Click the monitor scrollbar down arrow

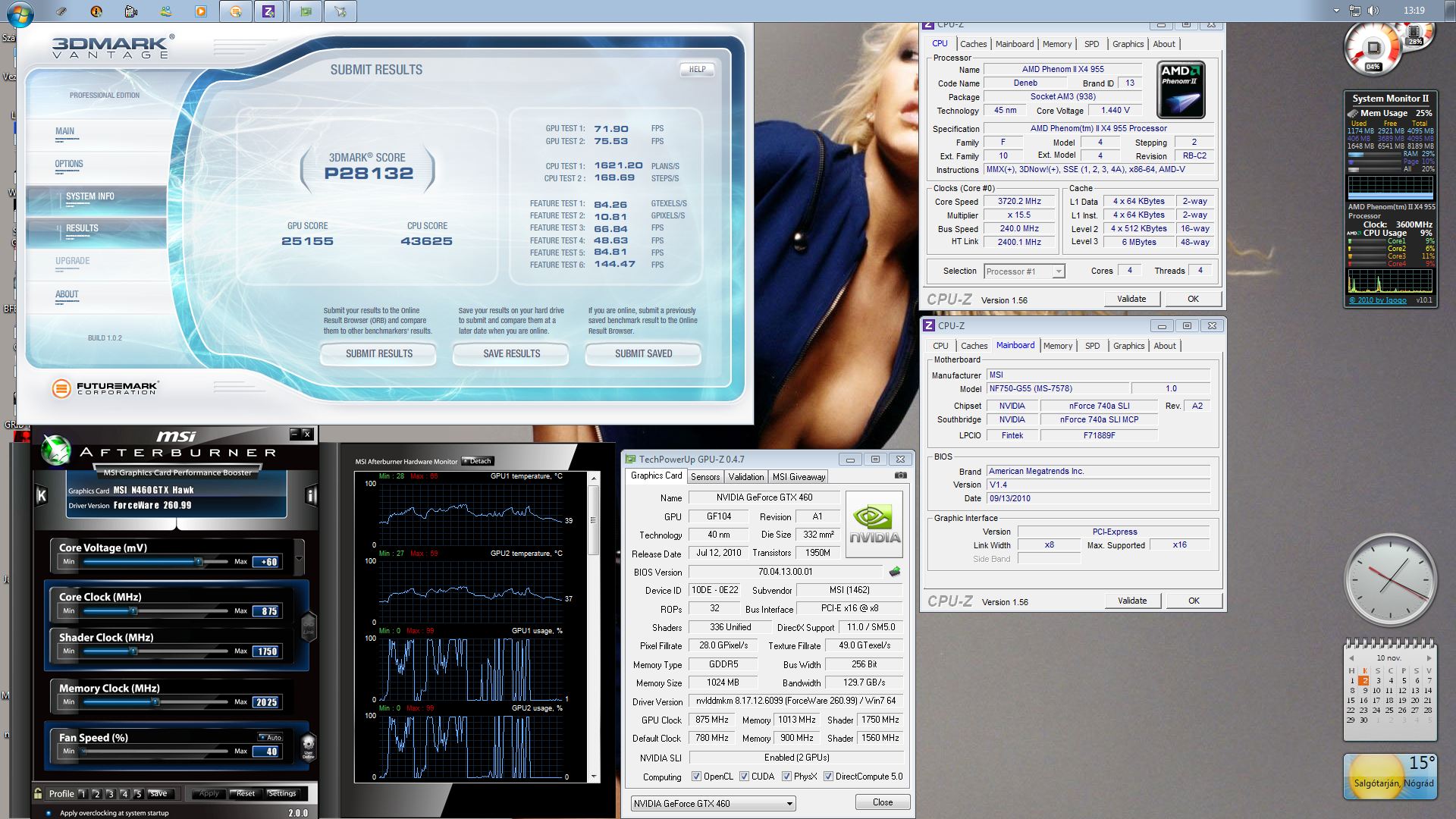[594, 777]
